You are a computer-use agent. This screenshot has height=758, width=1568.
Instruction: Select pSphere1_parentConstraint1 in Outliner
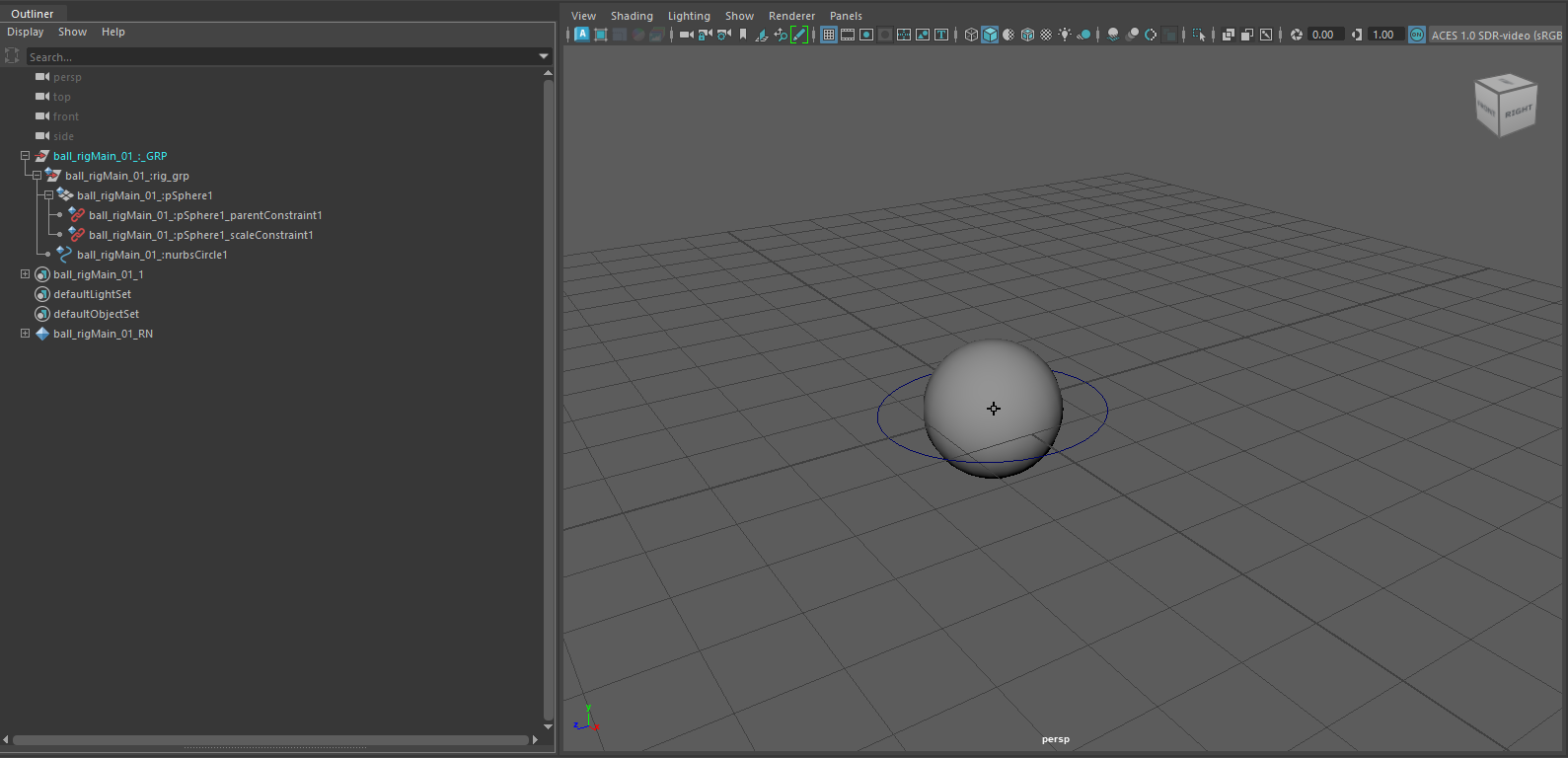pos(205,215)
